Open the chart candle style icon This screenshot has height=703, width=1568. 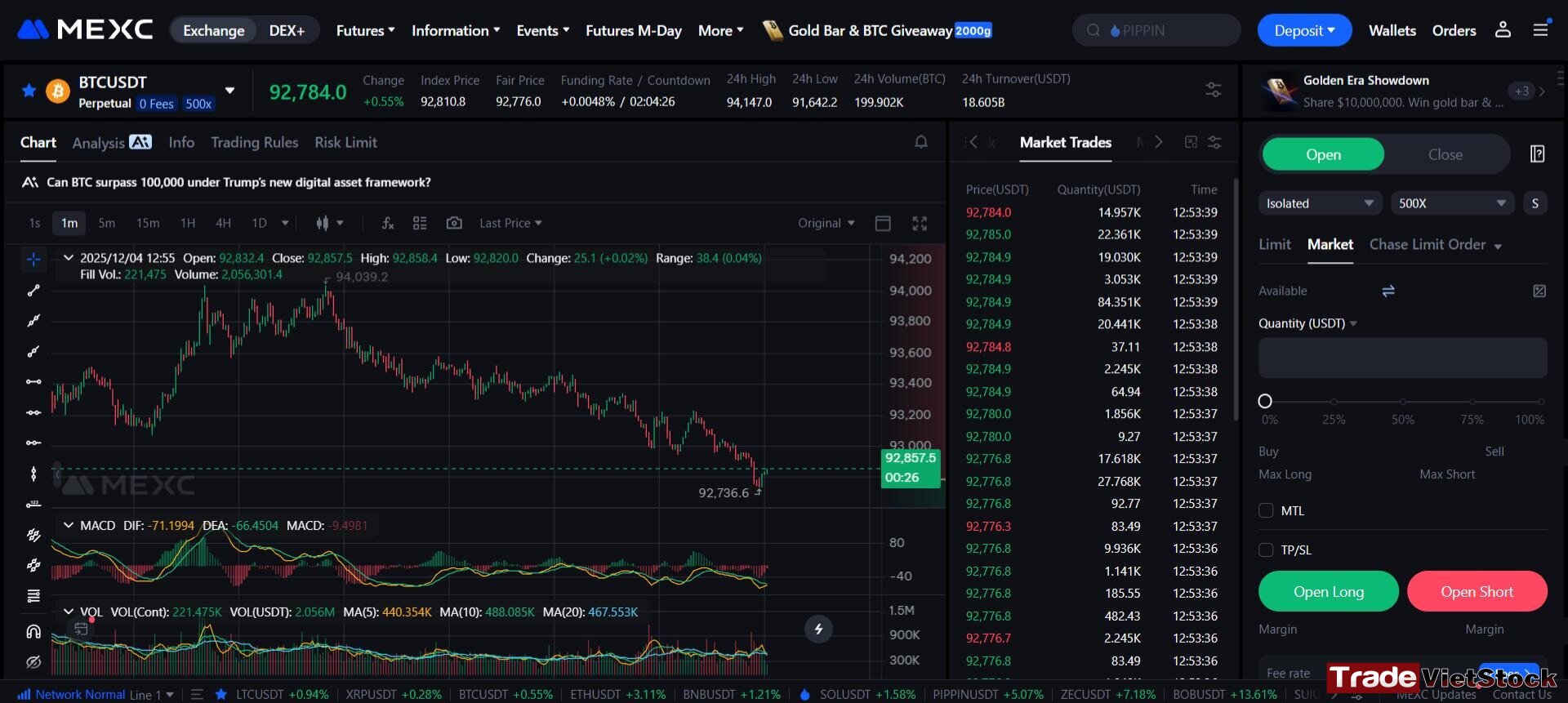(x=323, y=223)
